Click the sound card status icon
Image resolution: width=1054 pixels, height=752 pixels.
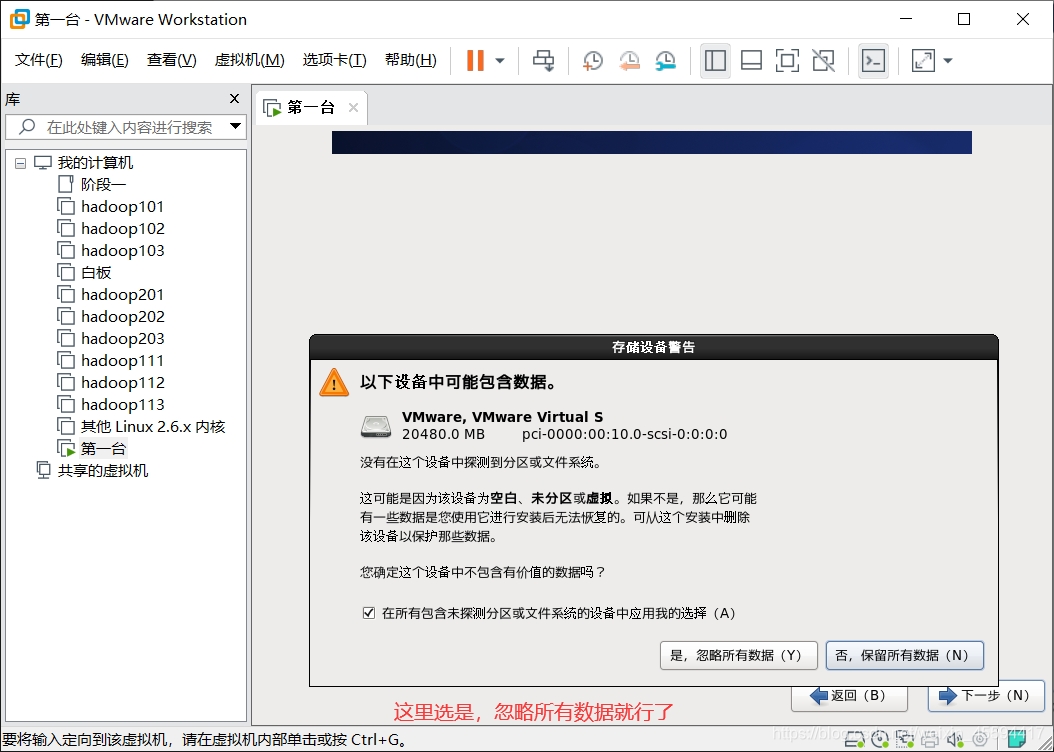point(955,741)
